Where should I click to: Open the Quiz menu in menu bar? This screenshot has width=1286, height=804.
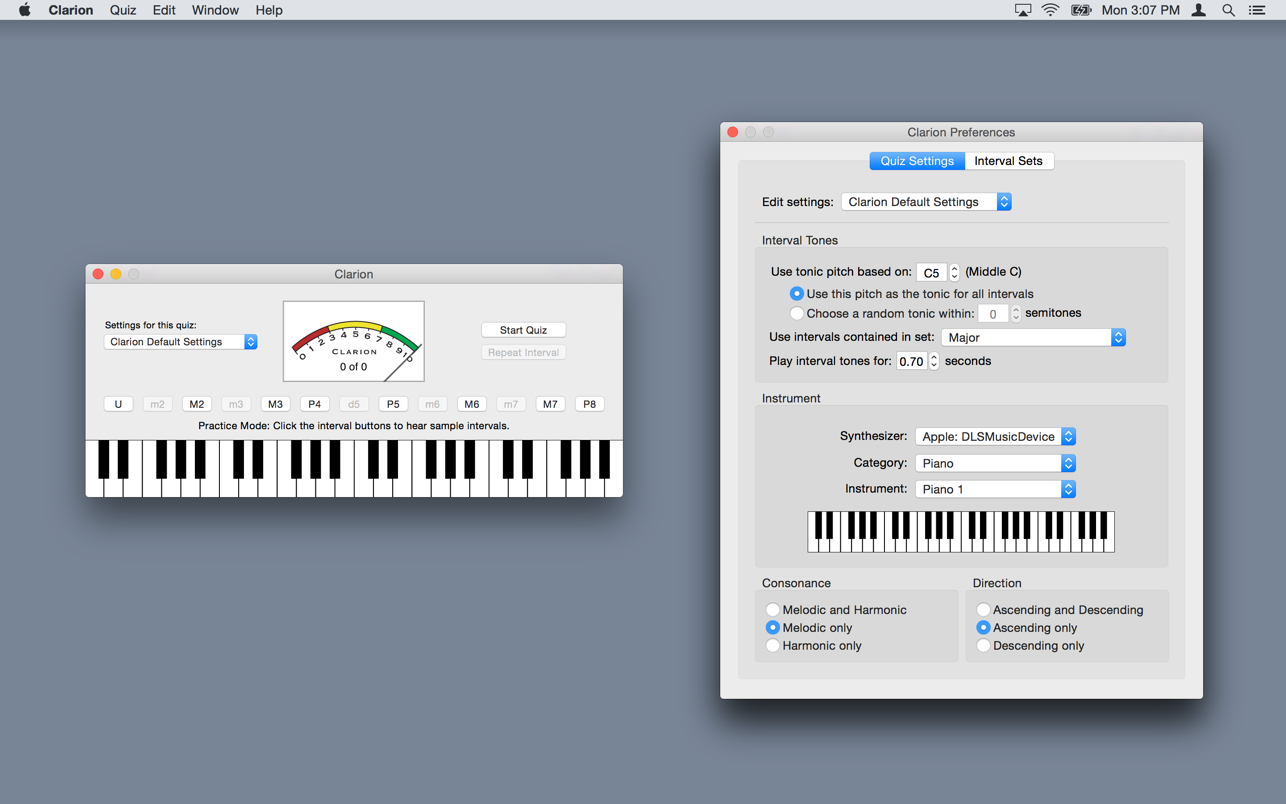[123, 10]
